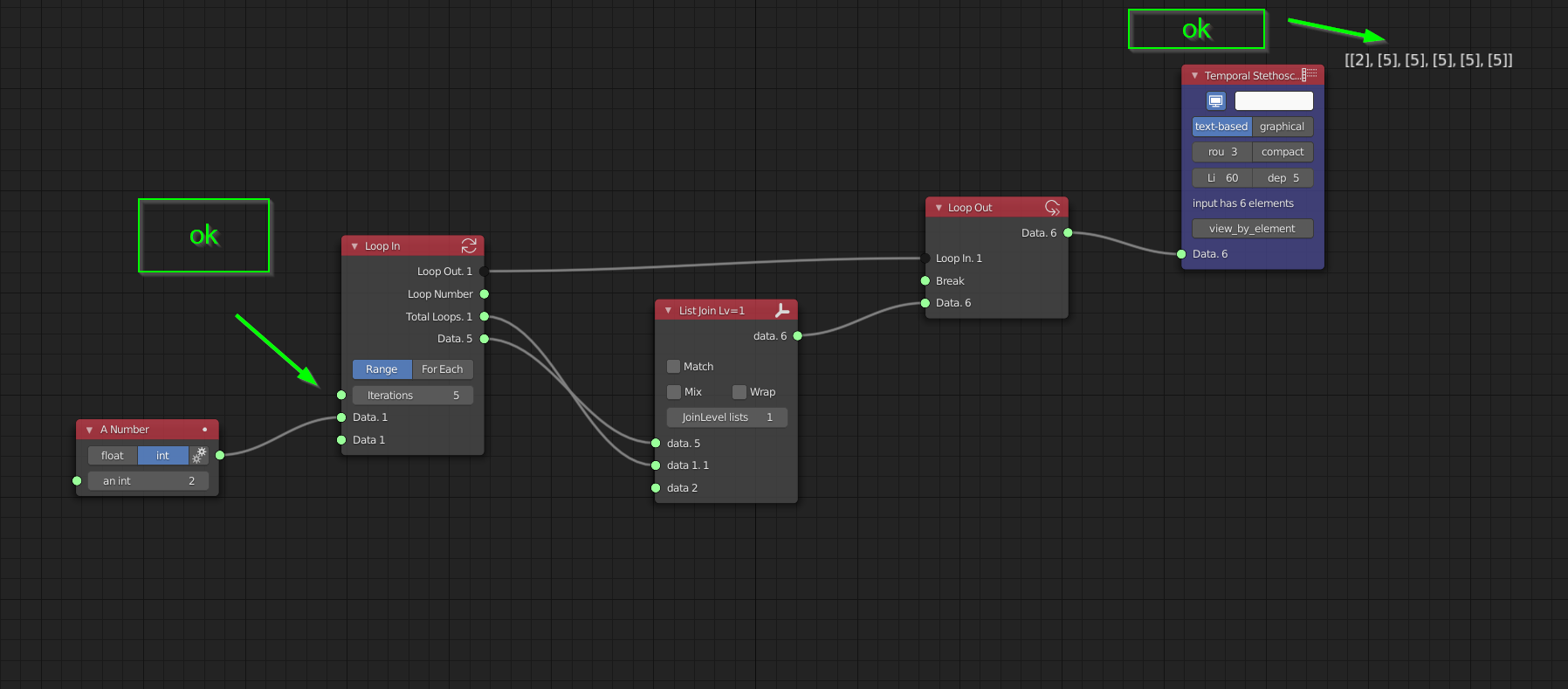Click the dot icon in A Number header
Screen dimensions: 1568x689
point(205,430)
